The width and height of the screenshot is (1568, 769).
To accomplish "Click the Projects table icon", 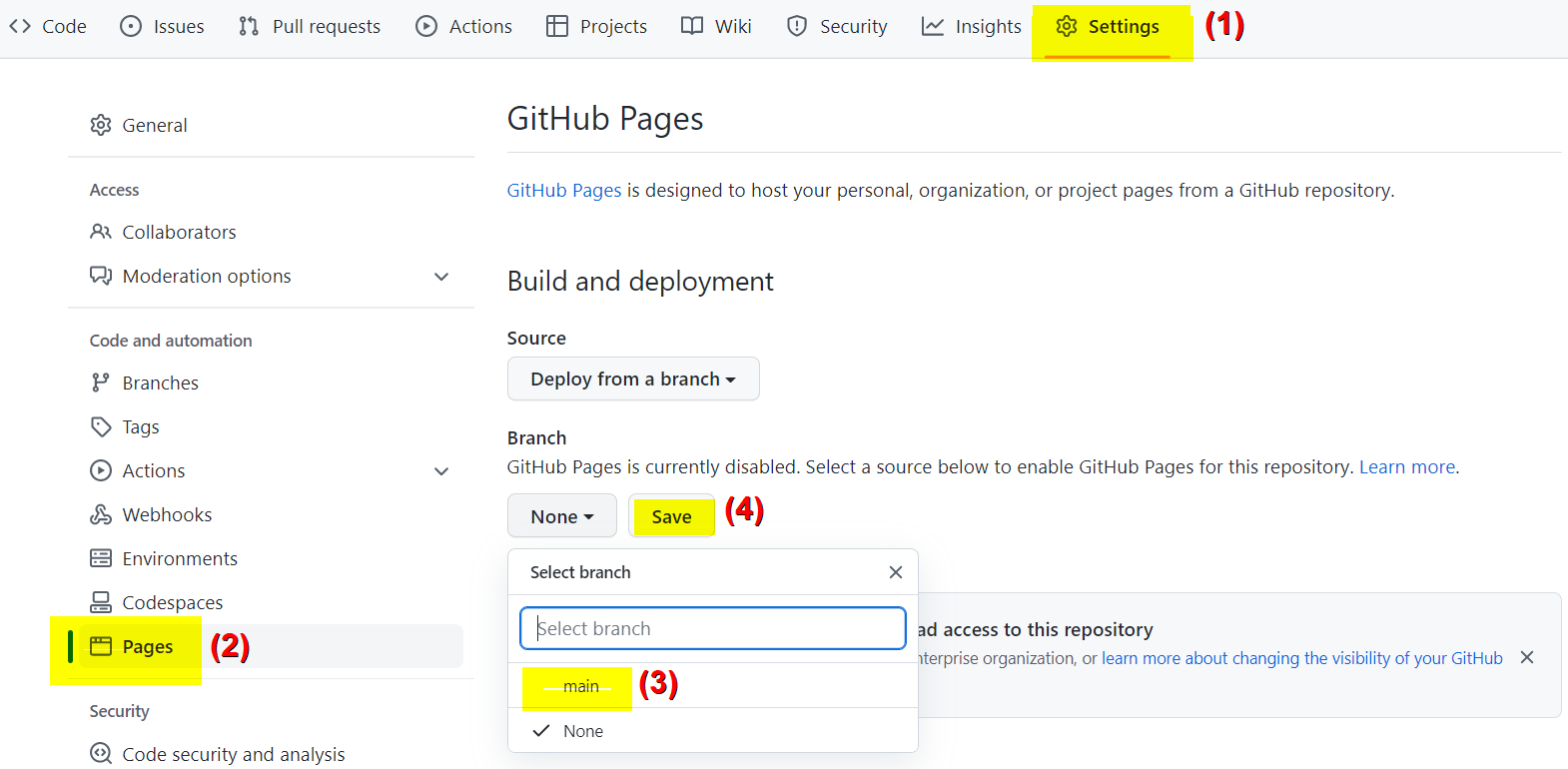I will tap(557, 27).
